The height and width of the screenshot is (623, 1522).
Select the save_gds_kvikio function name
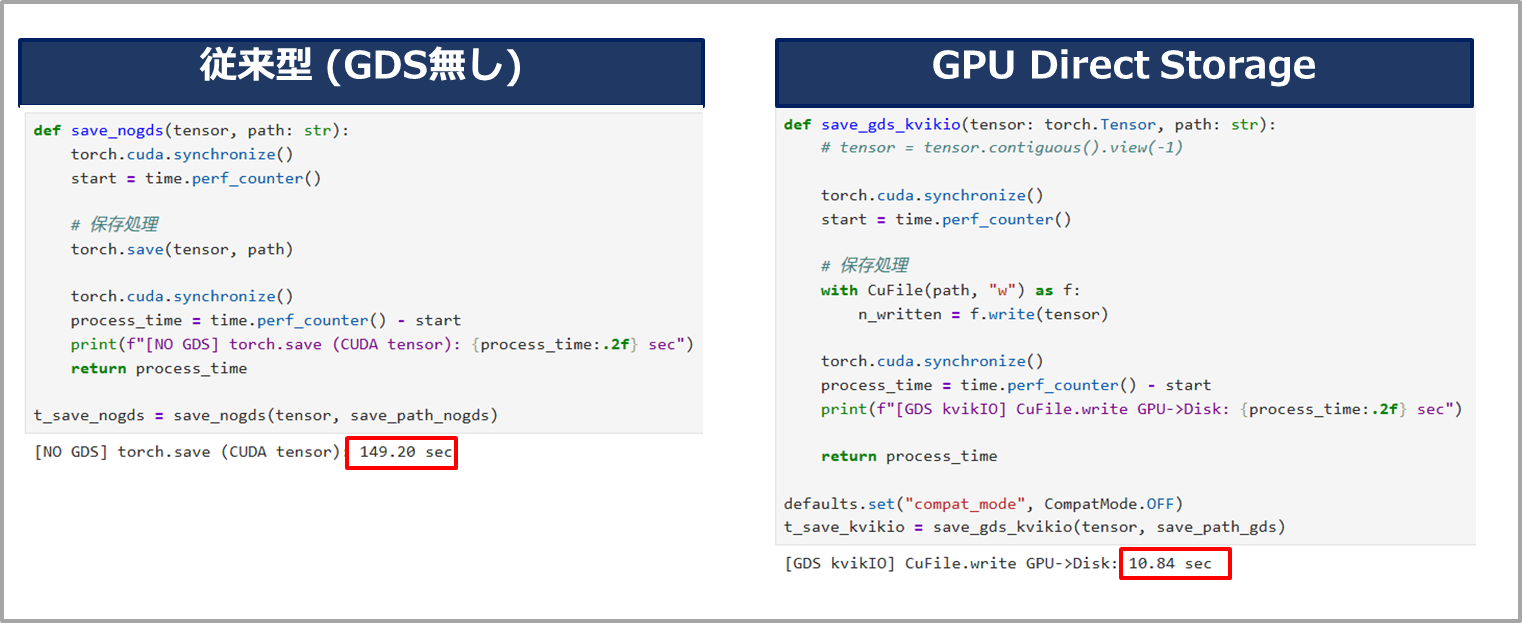tap(890, 124)
